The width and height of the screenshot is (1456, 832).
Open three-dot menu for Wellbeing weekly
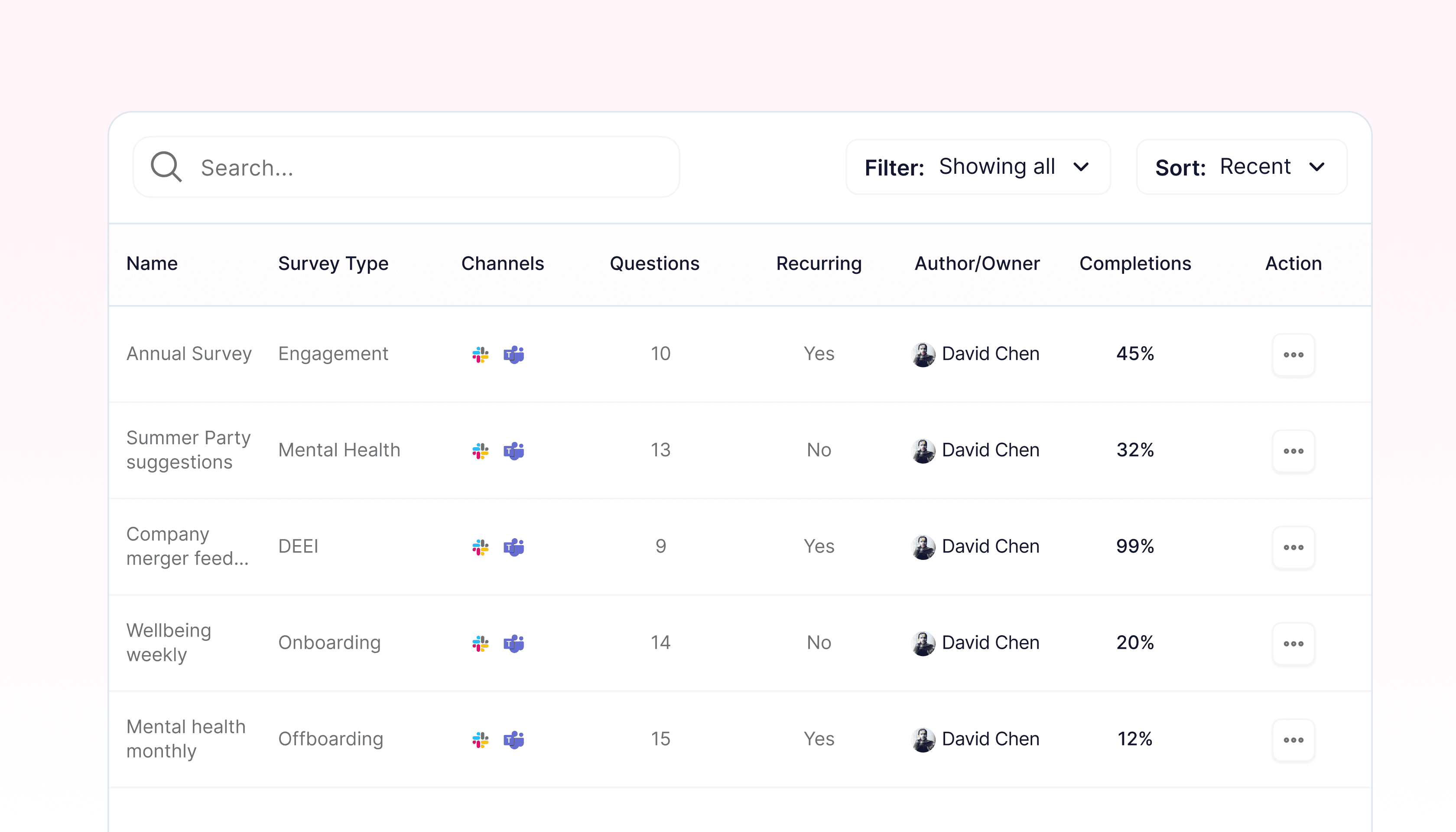[x=1293, y=643]
